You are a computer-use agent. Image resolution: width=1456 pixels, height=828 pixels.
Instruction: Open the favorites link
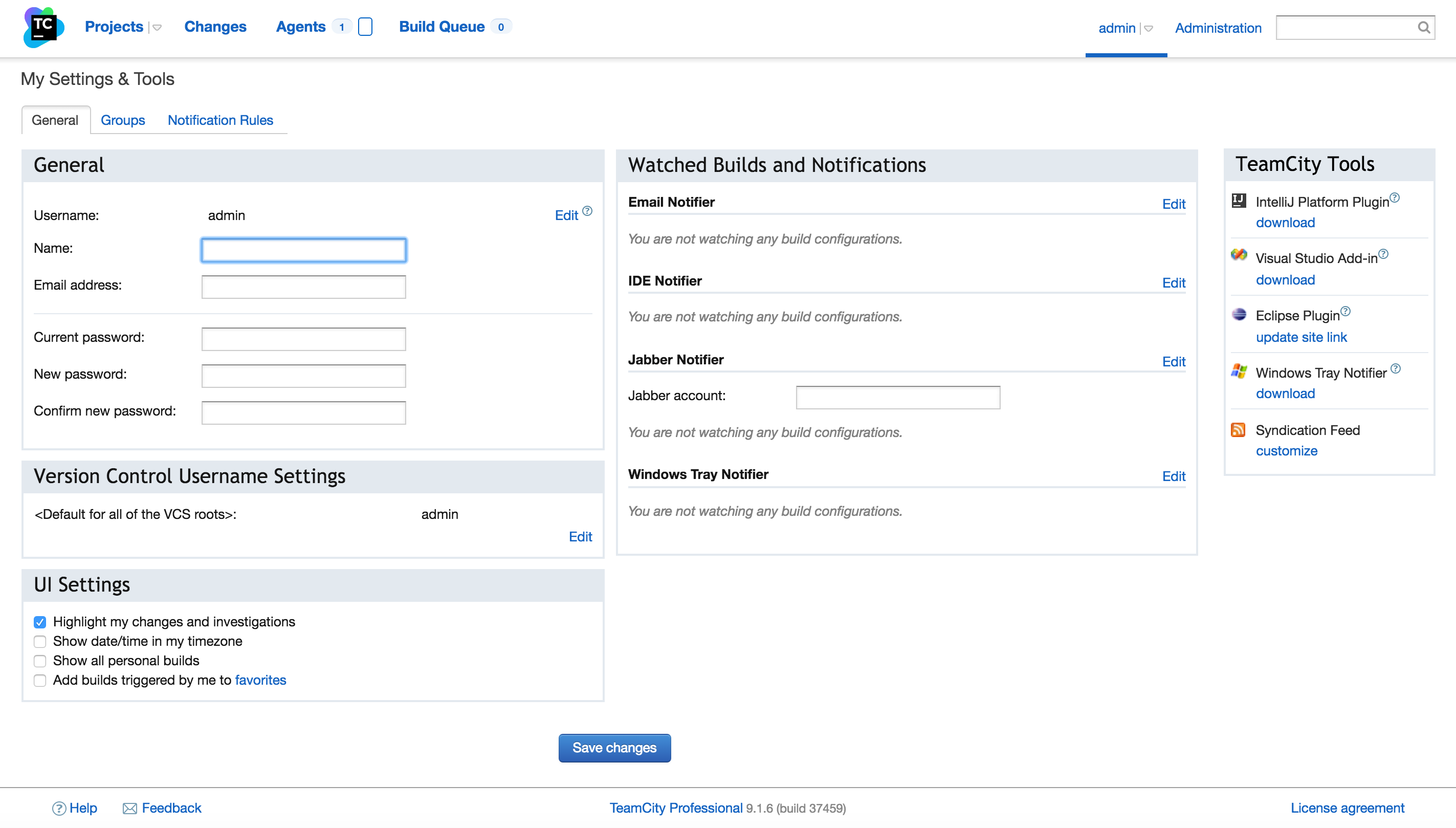click(x=260, y=680)
